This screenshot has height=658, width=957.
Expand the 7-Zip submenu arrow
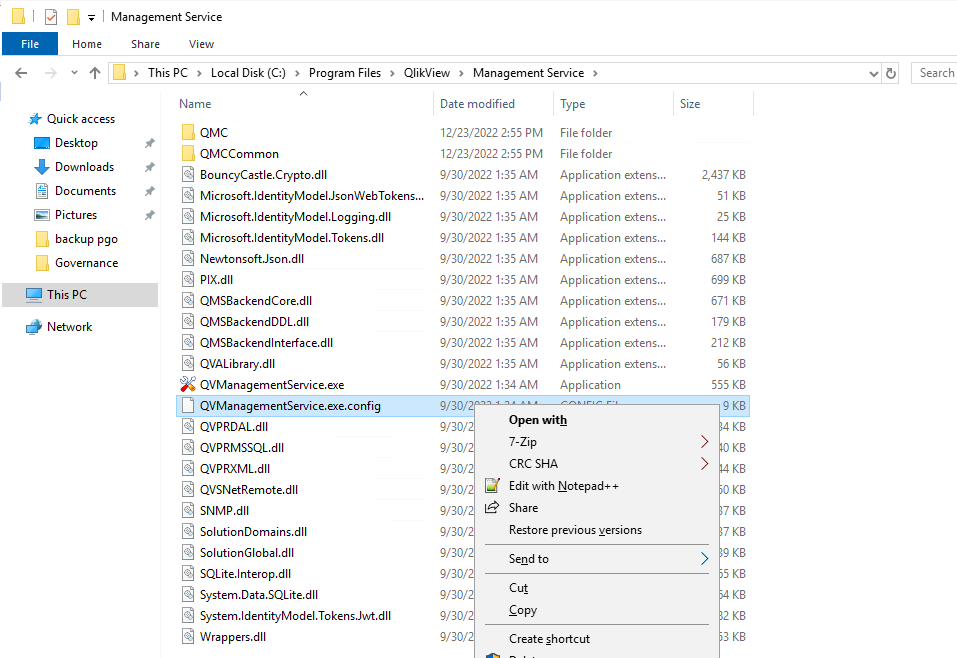click(704, 441)
